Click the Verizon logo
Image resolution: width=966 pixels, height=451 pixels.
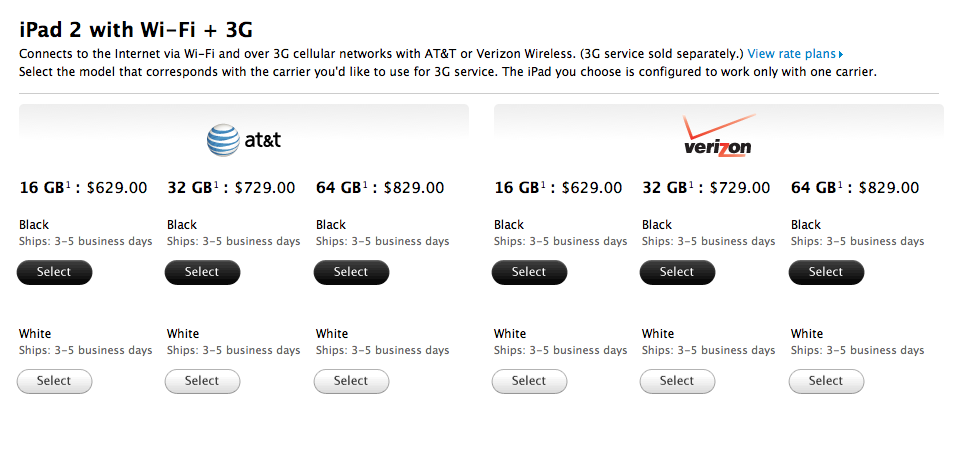718,136
